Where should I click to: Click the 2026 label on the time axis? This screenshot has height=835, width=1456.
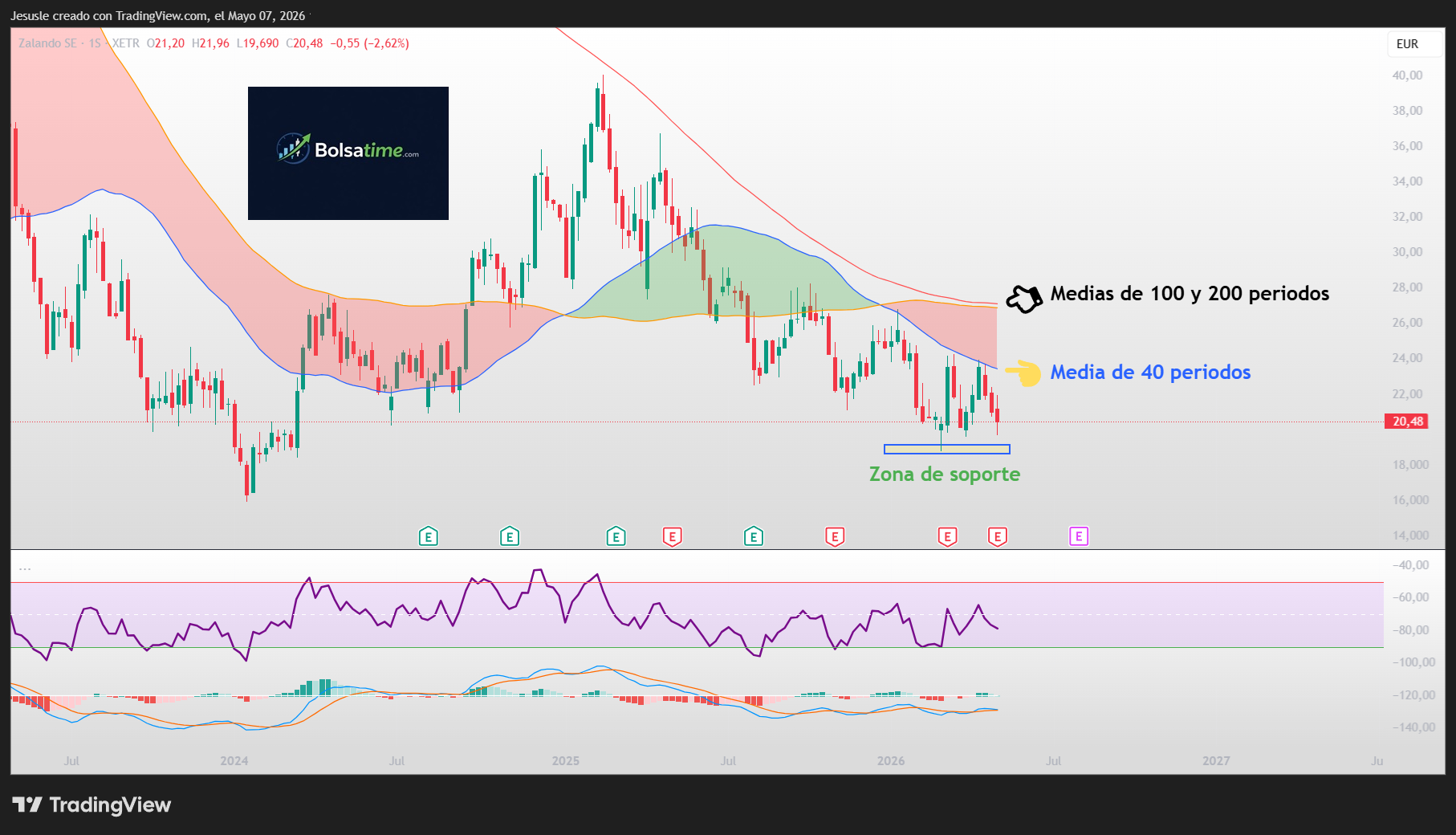(x=891, y=761)
